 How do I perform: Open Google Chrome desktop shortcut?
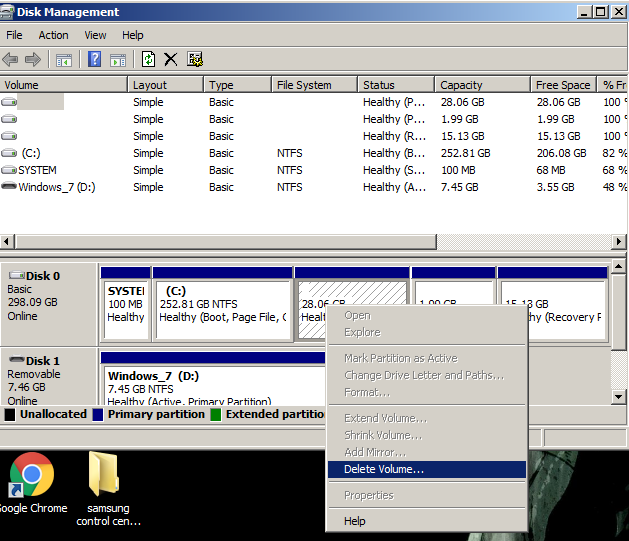tap(32, 483)
